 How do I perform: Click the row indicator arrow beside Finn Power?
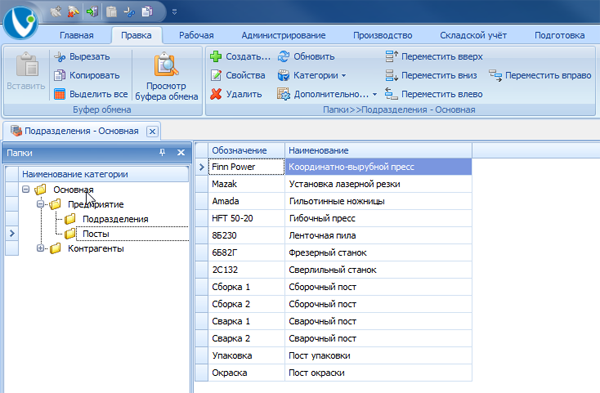tap(202, 167)
